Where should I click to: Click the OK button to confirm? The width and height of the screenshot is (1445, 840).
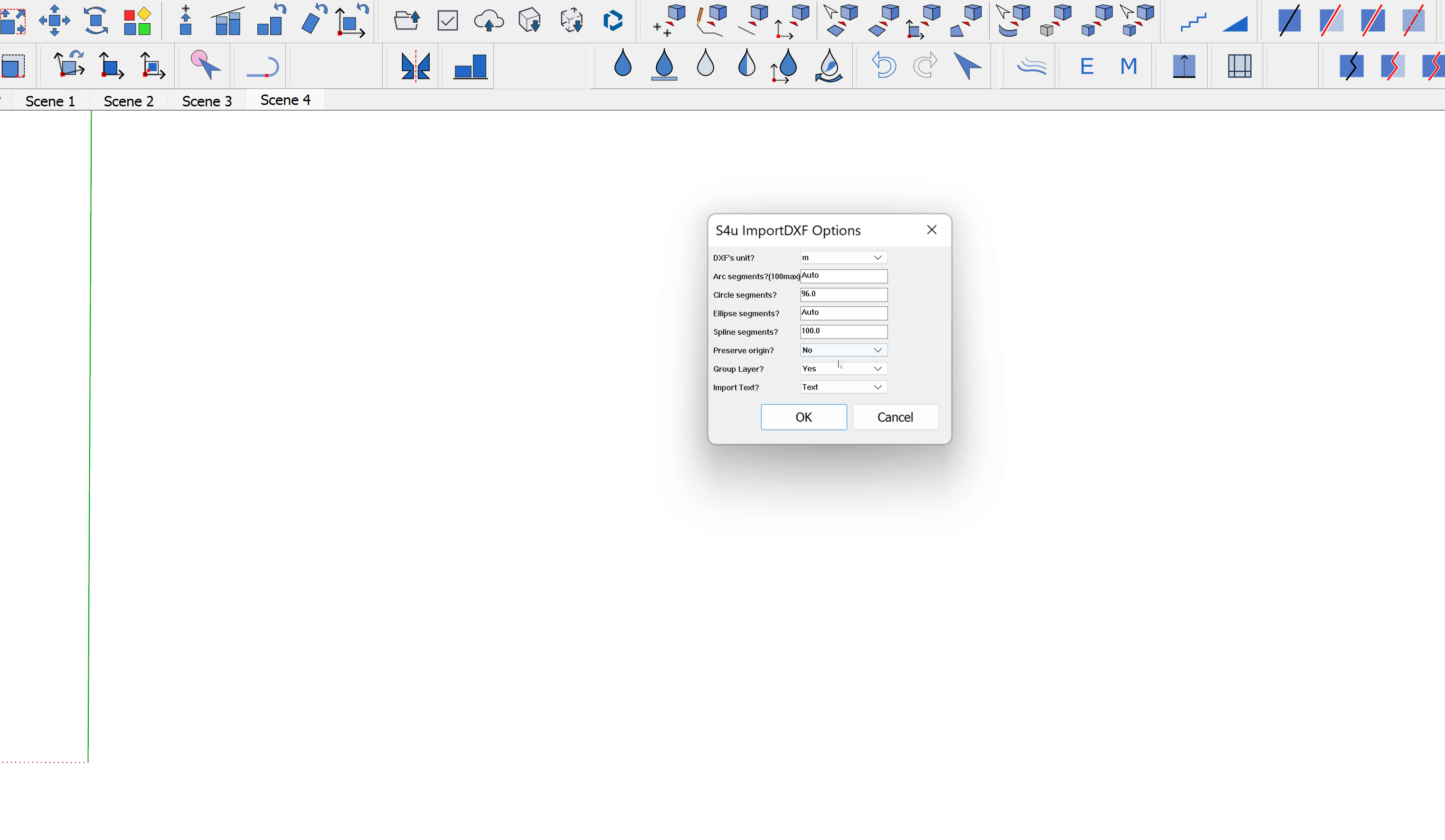[803, 417]
